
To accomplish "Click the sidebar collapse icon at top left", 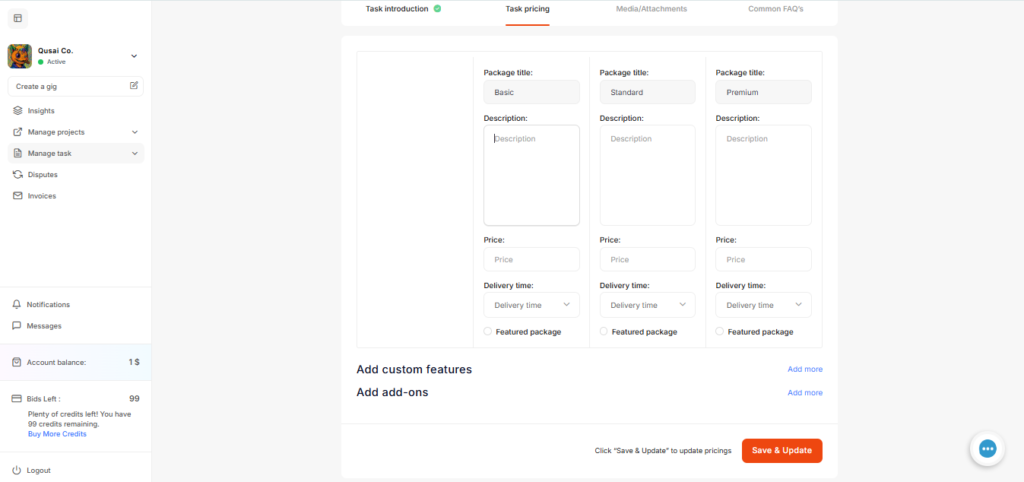I will point(18,18).
